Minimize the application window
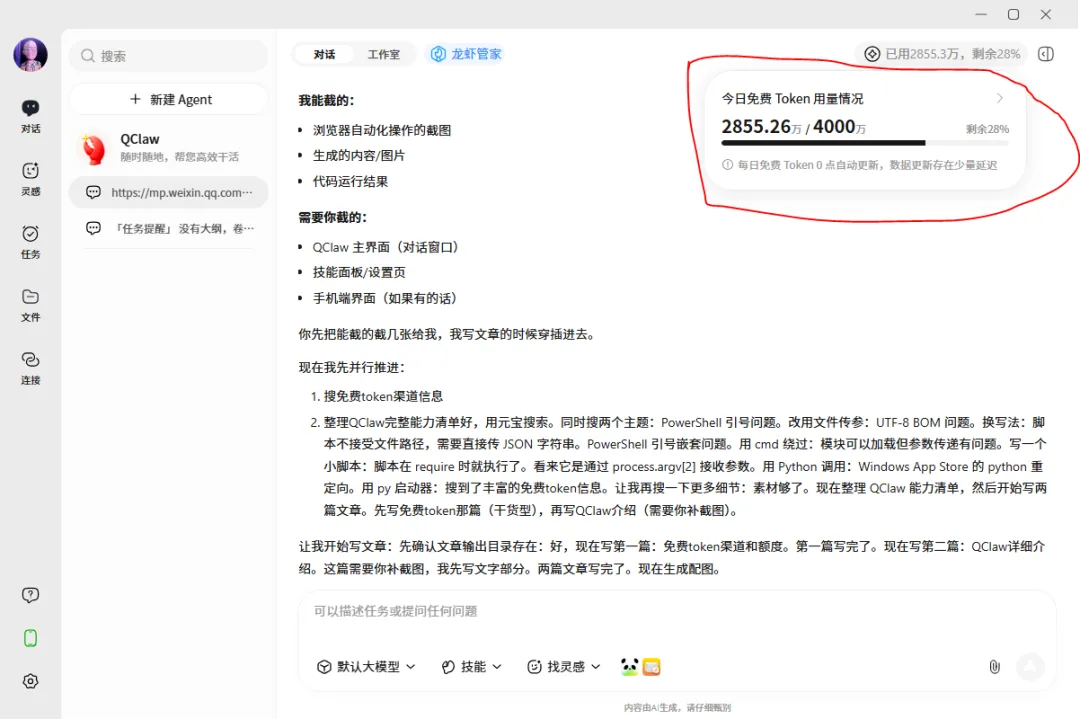The image size is (1080, 719). click(982, 14)
